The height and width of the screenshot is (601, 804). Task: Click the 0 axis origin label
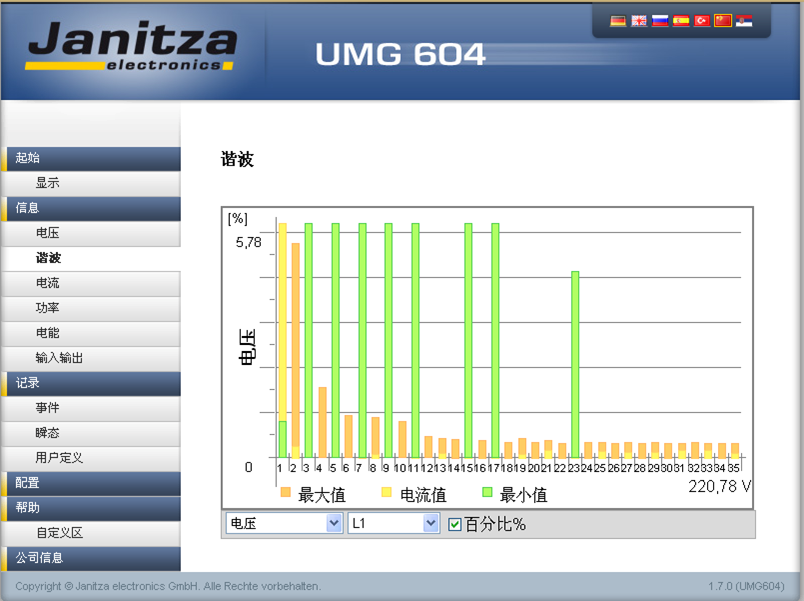[249, 467]
